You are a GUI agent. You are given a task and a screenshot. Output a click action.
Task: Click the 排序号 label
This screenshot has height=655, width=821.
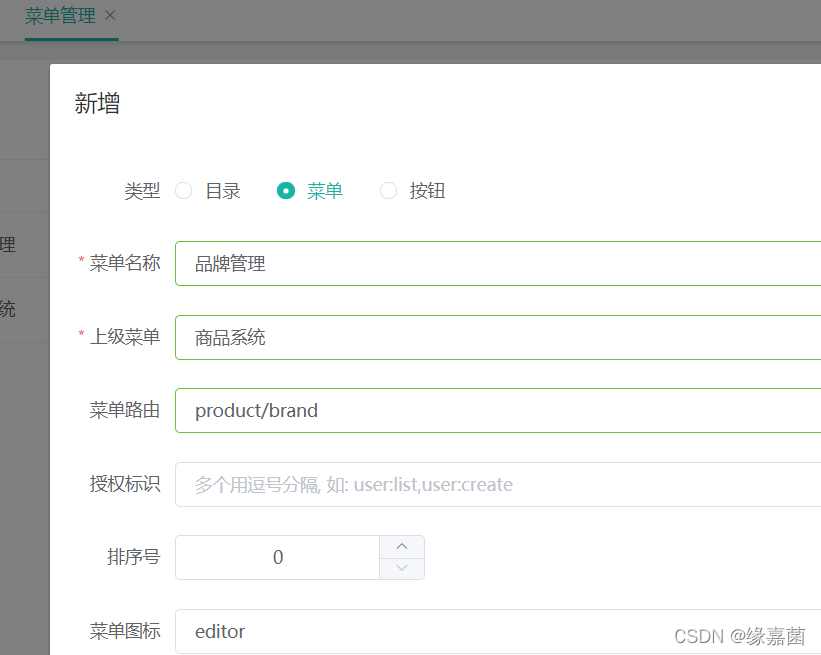[134, 557]
